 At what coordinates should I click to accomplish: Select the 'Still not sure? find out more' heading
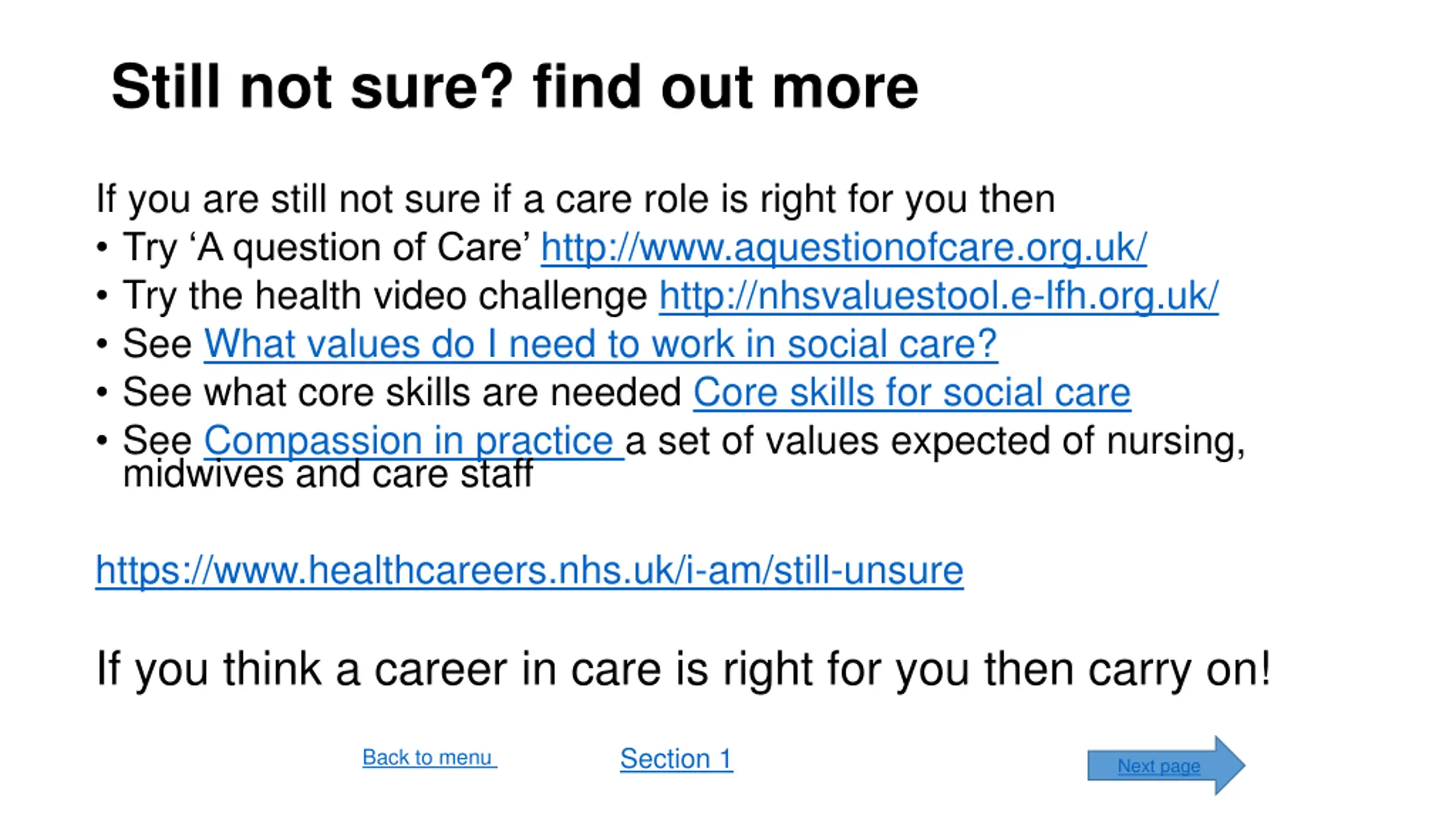515,87
